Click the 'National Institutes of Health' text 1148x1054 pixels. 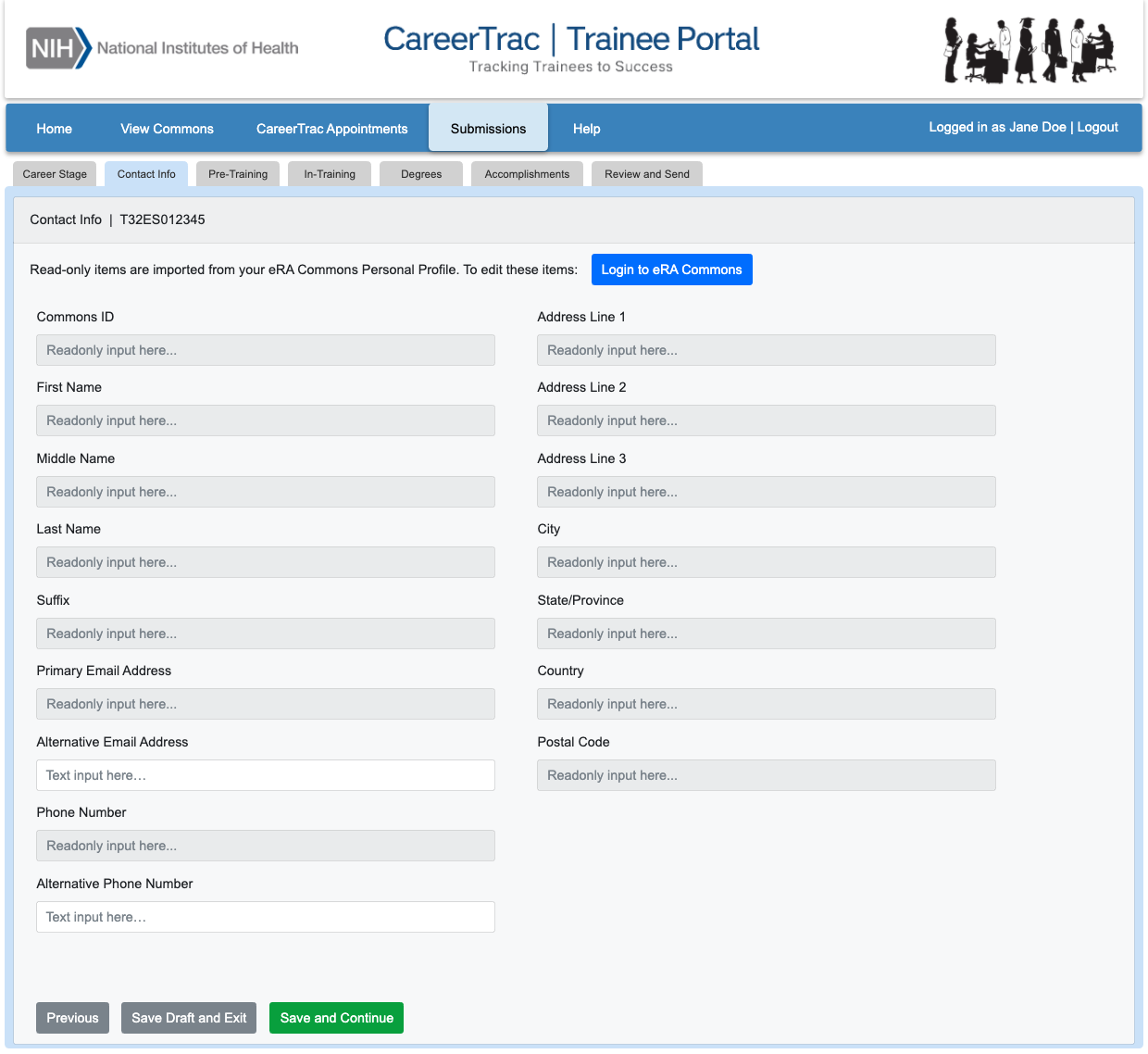click(x=198, y=48)
